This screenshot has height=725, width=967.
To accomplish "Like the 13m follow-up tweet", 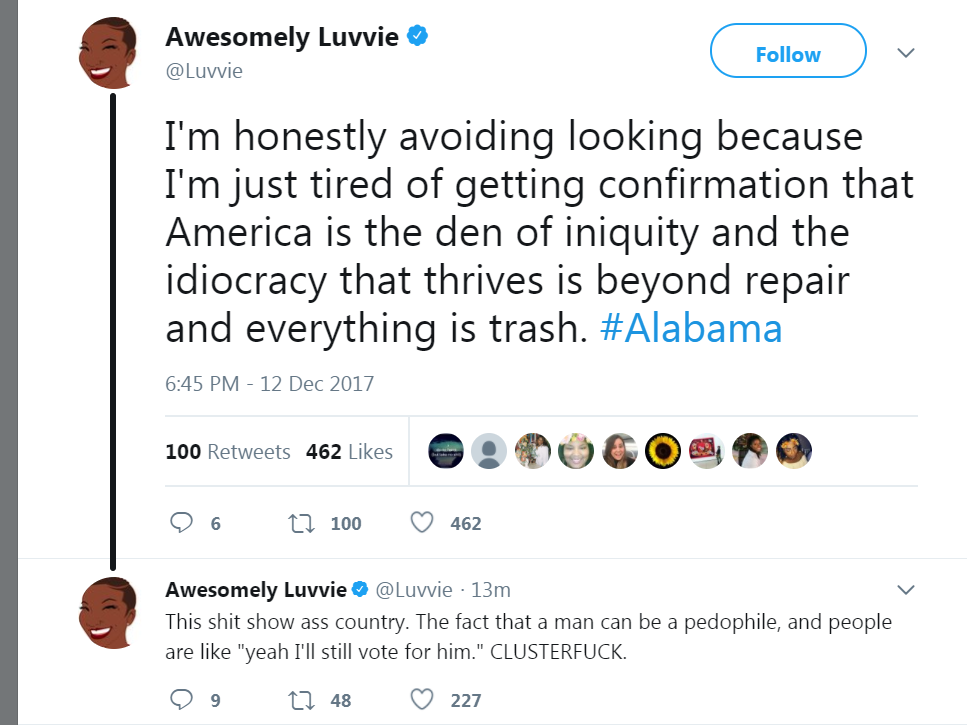I will point(422,700).
